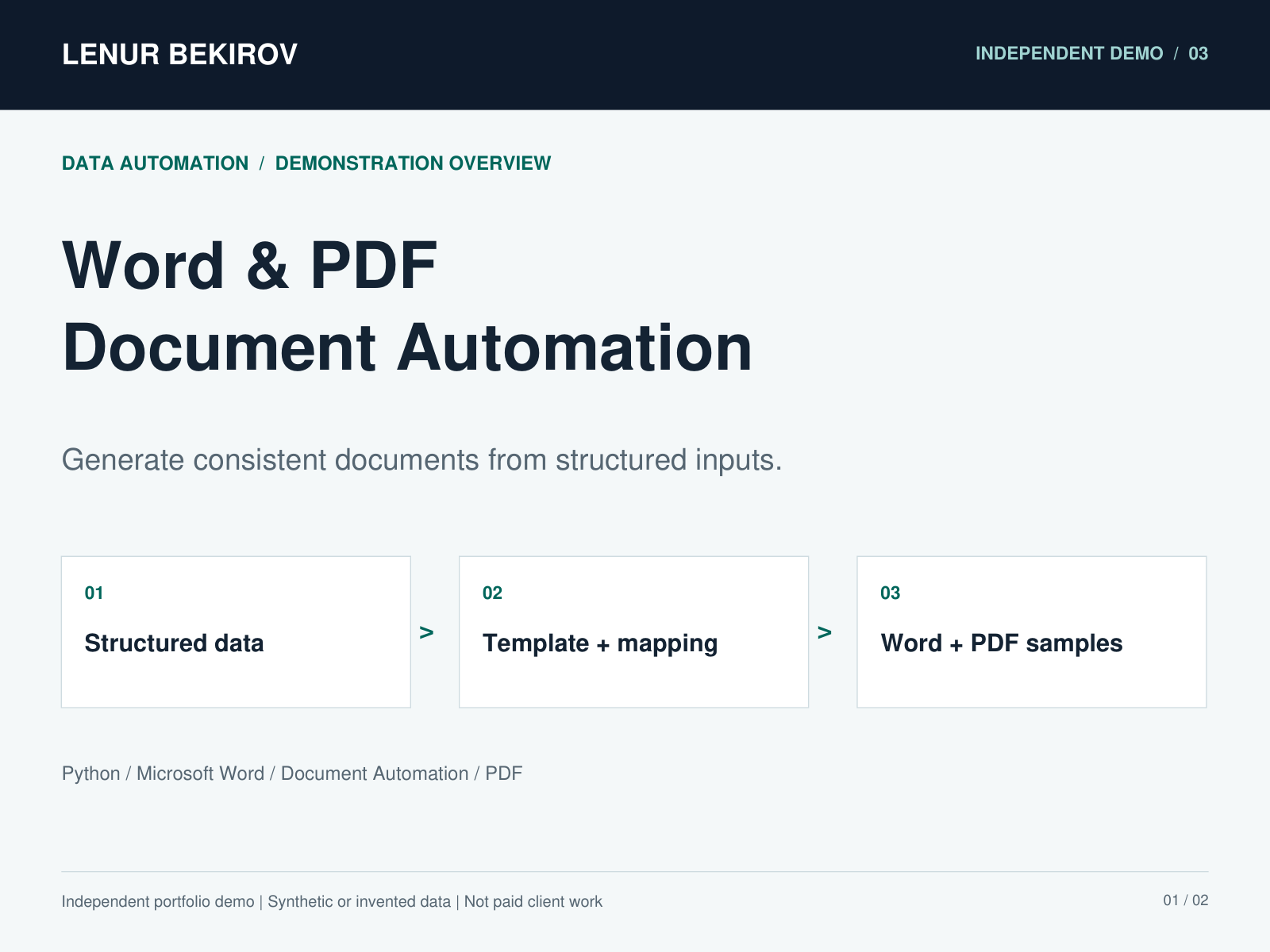The image size is (1270, 952).
Task: Click the INDEPENDENT DEMO label
Action: pyautogui.click(x=1069, y=53)
